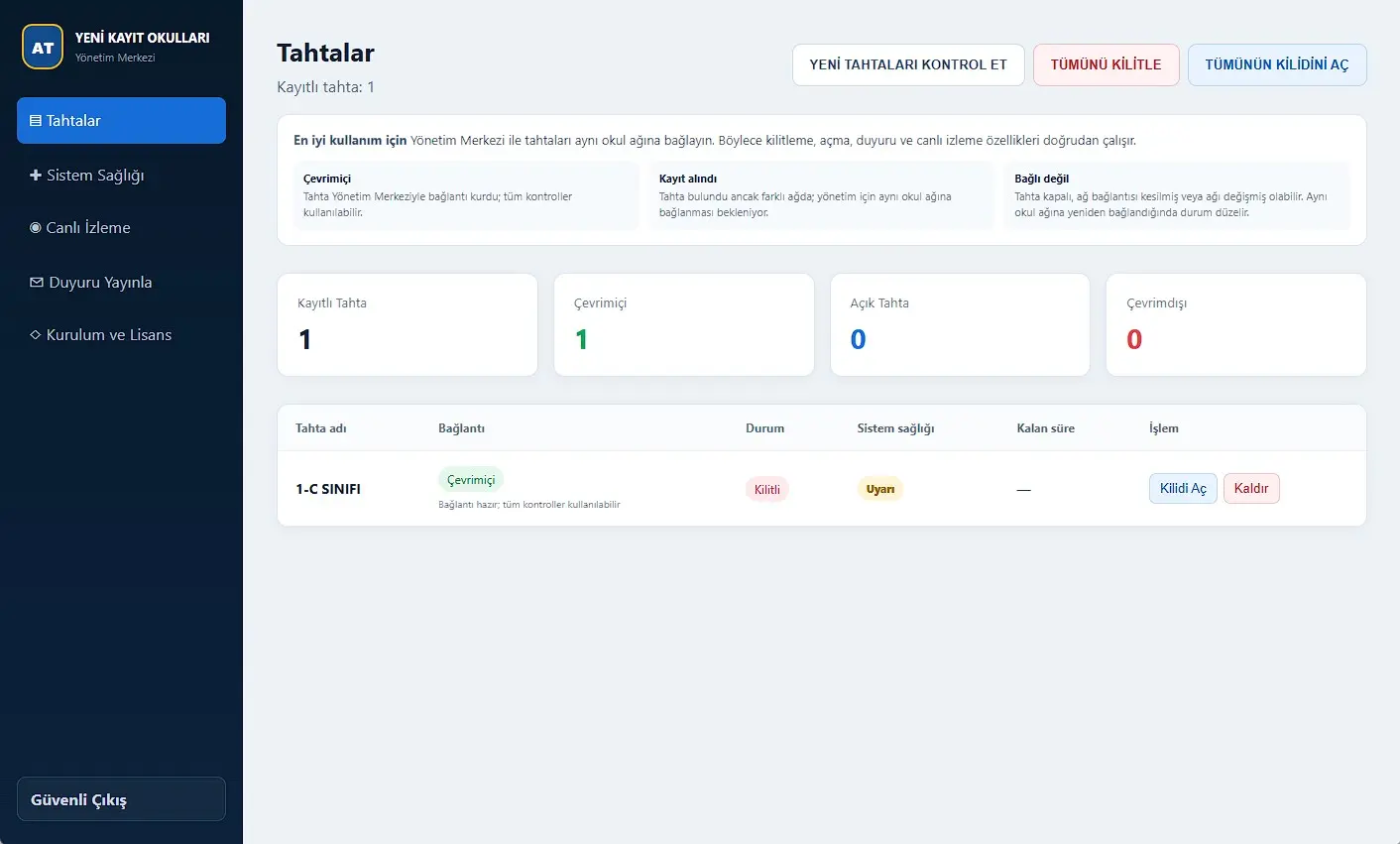Click the Durum column header
The width and height of the screenshot is (1400, 844).
(x=764, y=428)
